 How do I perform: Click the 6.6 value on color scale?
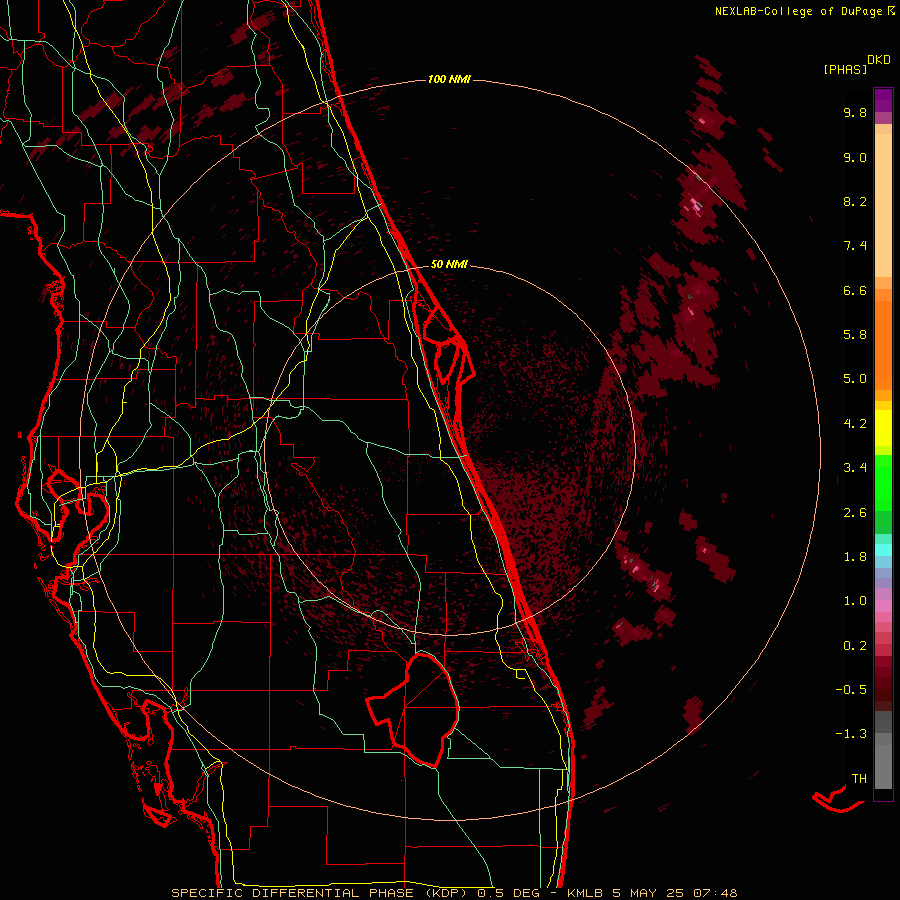(855, 290)
